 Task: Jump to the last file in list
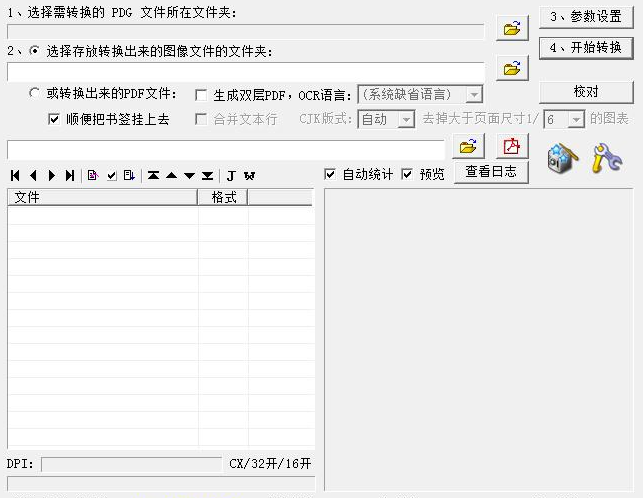(70, 176)
